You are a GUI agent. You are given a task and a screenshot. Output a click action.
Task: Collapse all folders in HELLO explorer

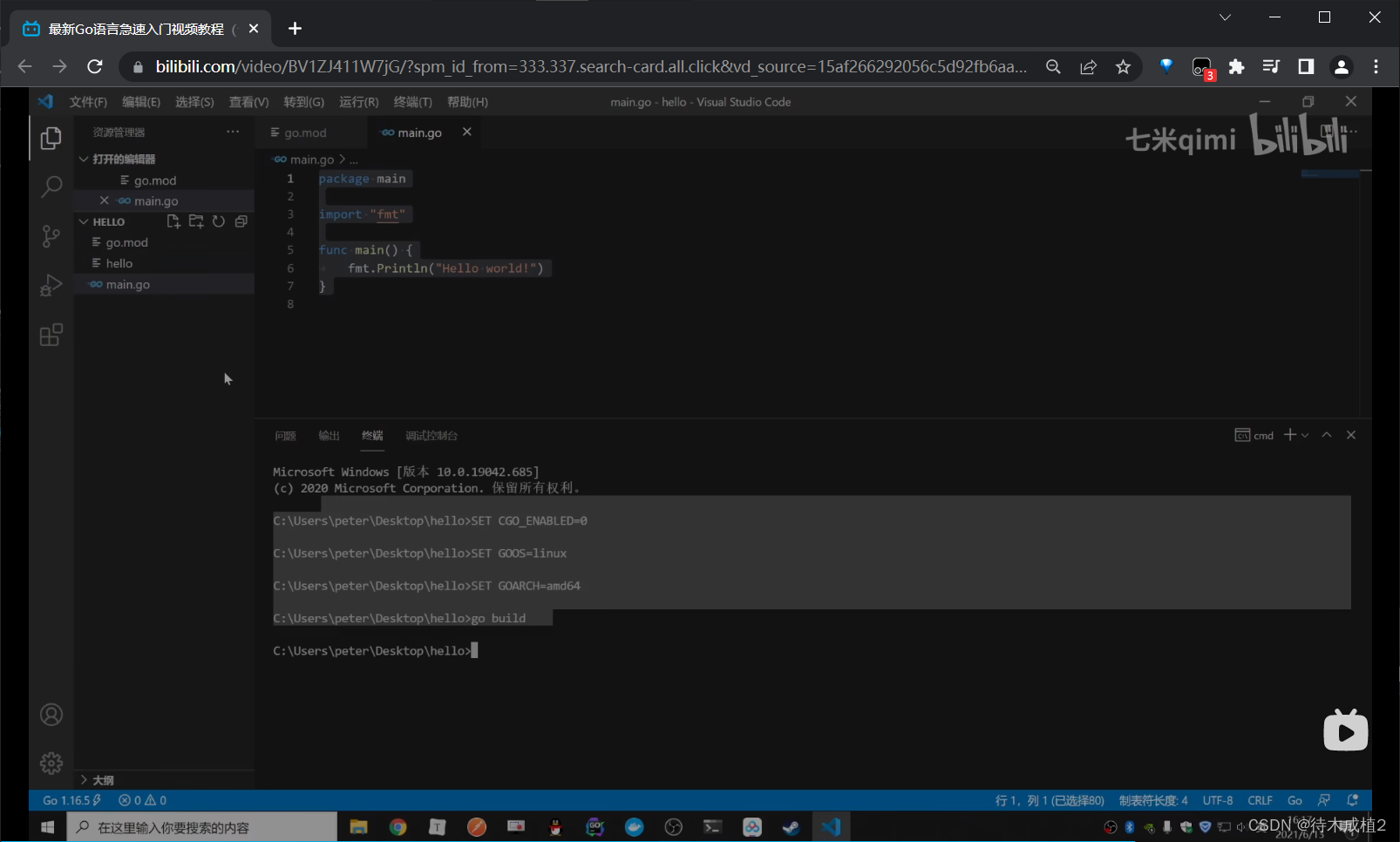tap(241, 221)
